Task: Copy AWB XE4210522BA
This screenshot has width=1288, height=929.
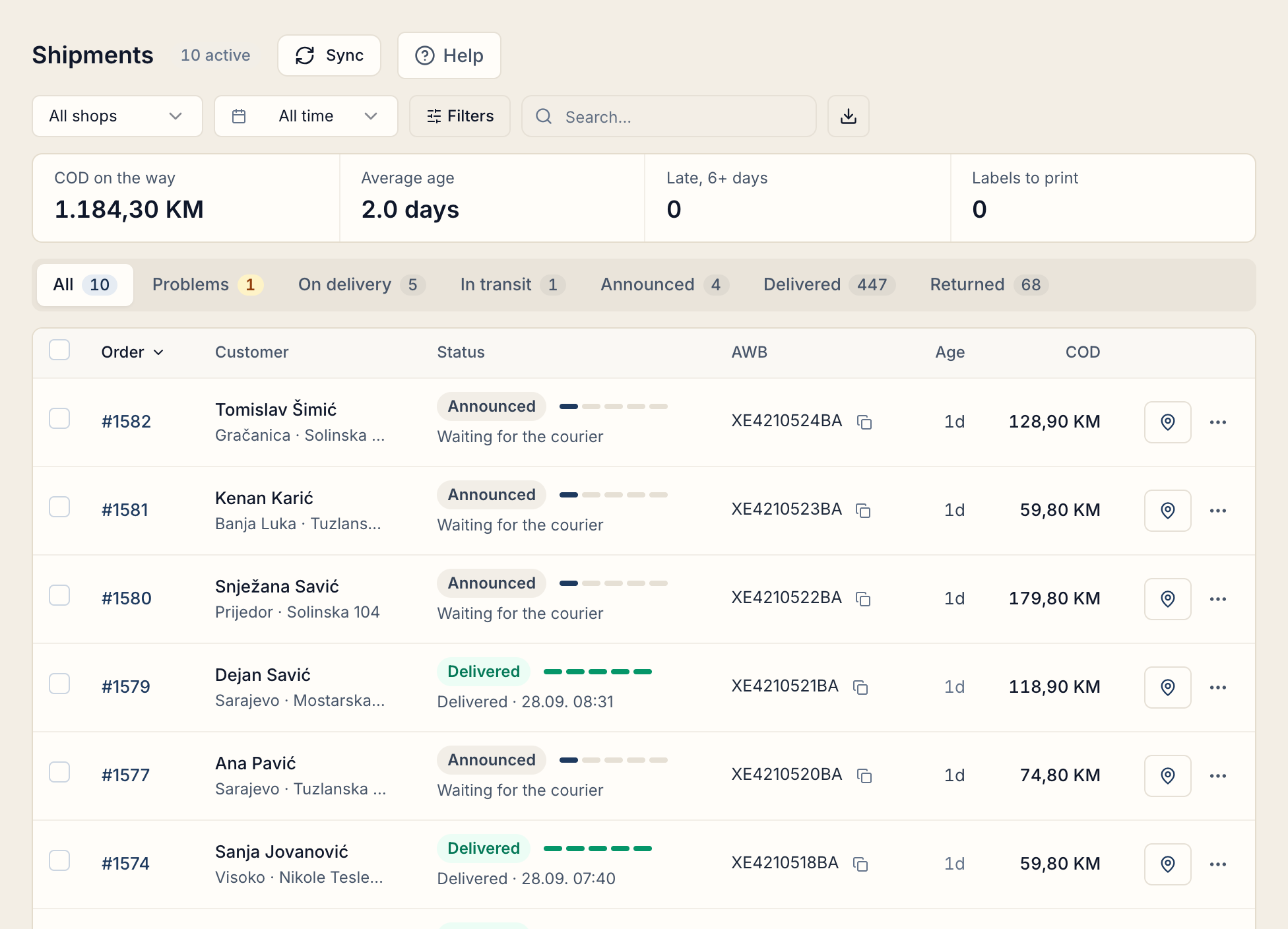Action: point(863,598)
